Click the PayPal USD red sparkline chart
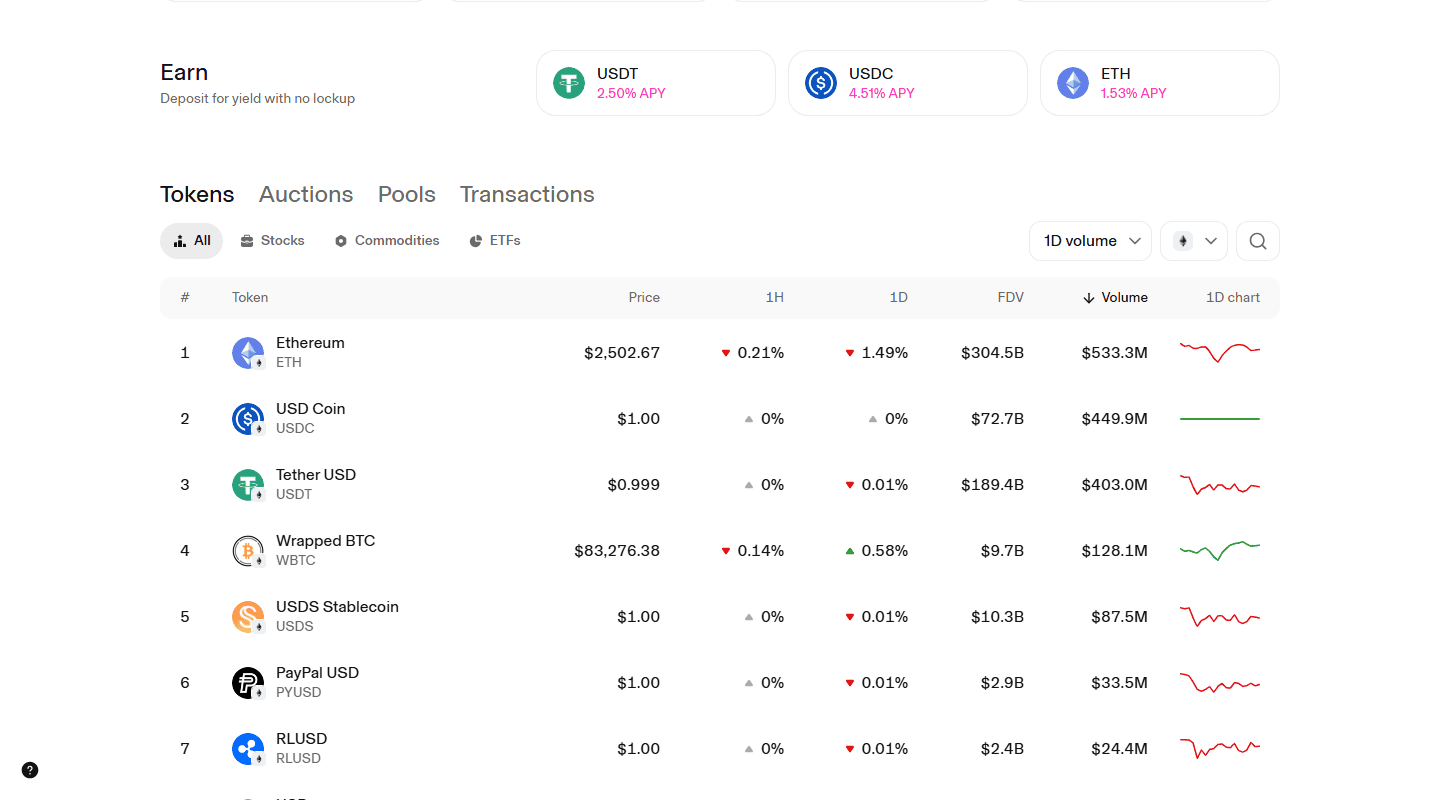Screen dimensions: 1440x800 pyautogui.click(x=1220, y=683)
